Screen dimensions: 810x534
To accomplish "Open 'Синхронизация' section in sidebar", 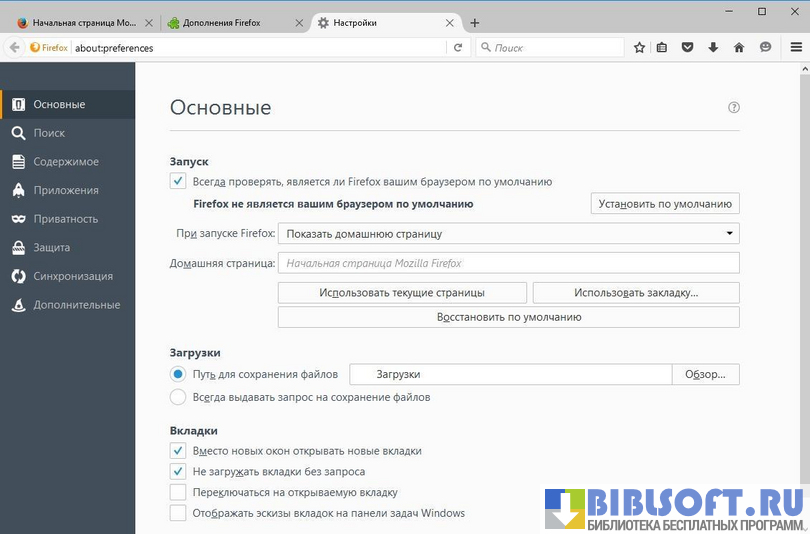I will 72,276.
